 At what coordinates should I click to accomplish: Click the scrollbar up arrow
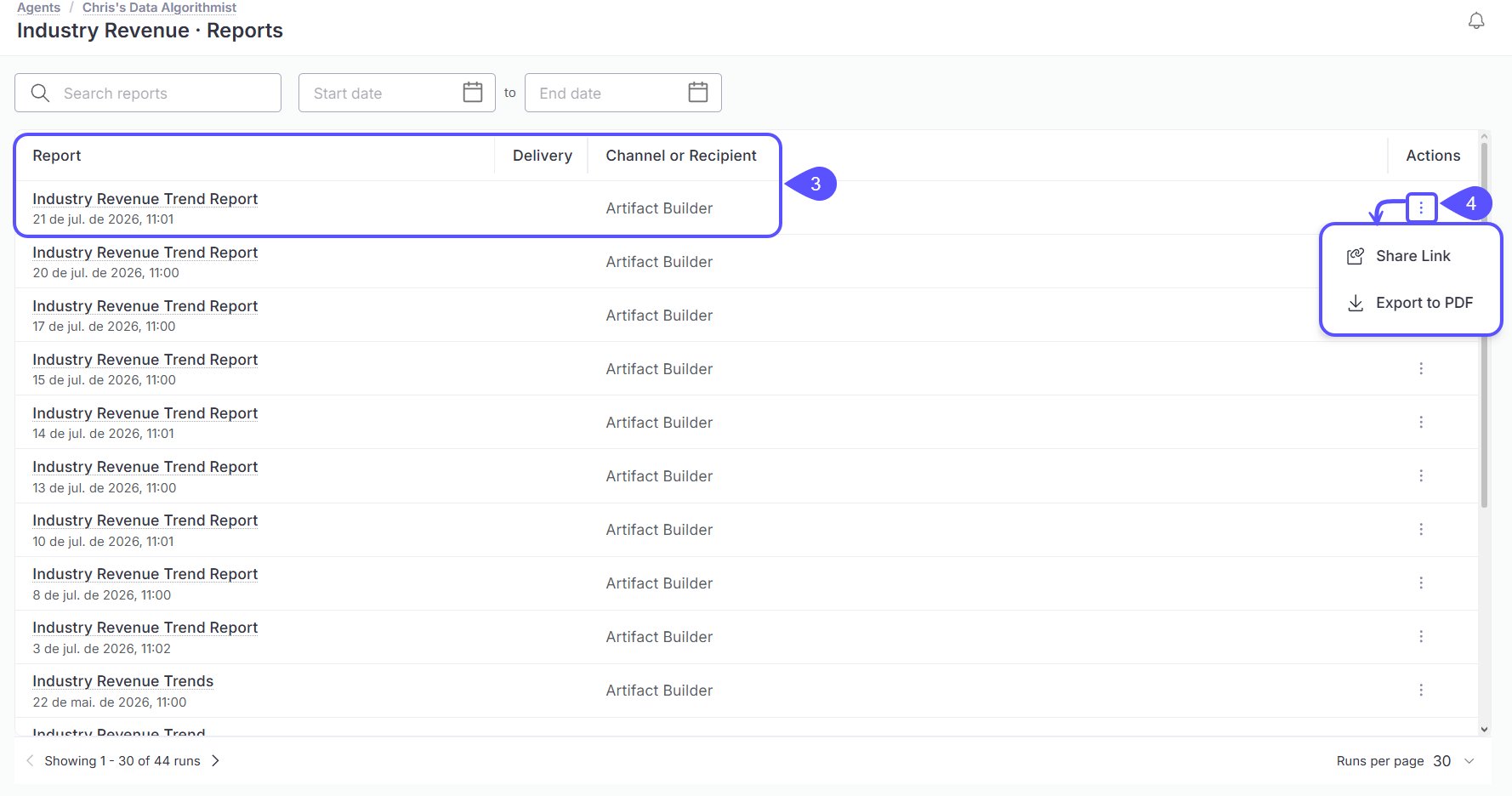tap(1485, 136)
